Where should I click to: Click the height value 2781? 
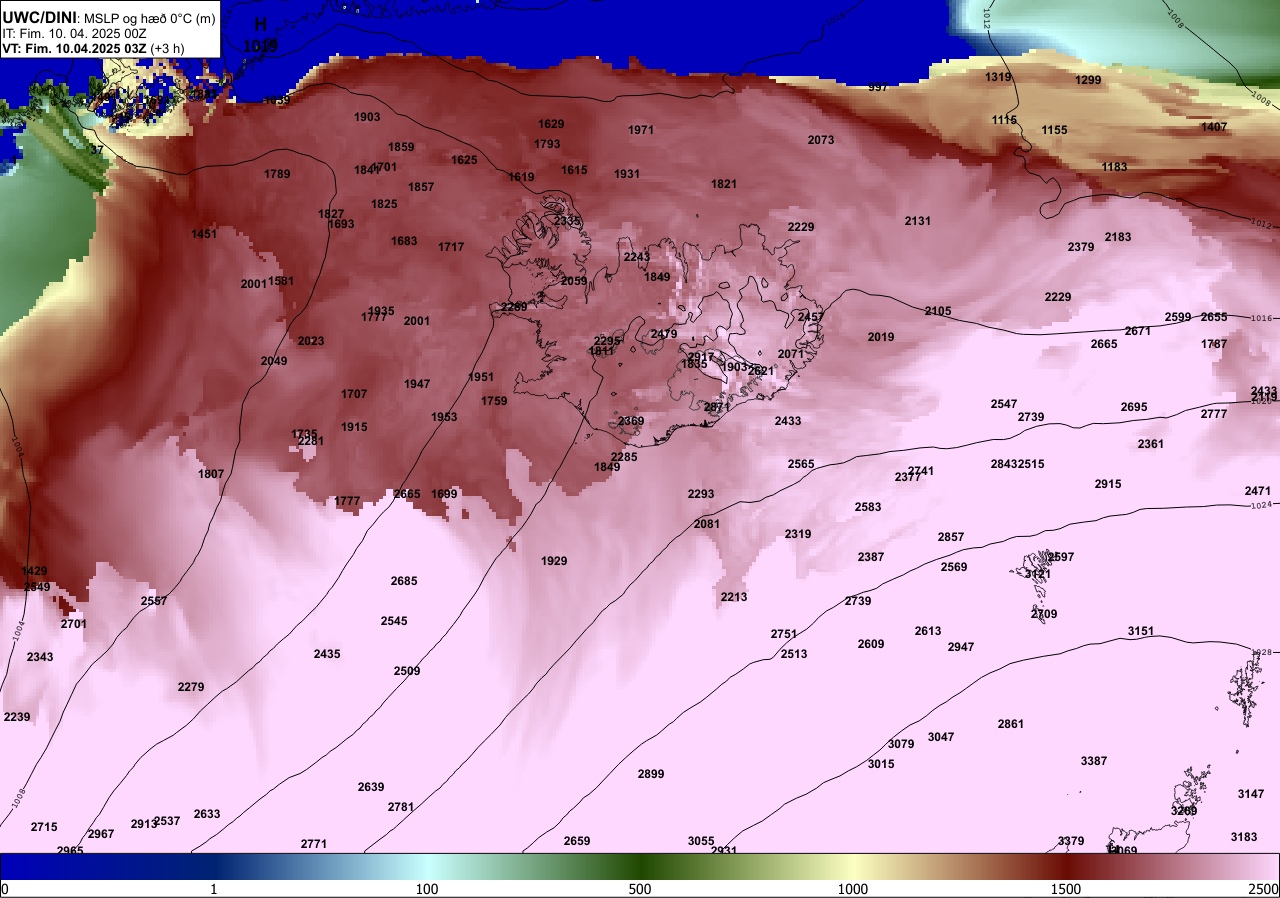click(401, 807)
